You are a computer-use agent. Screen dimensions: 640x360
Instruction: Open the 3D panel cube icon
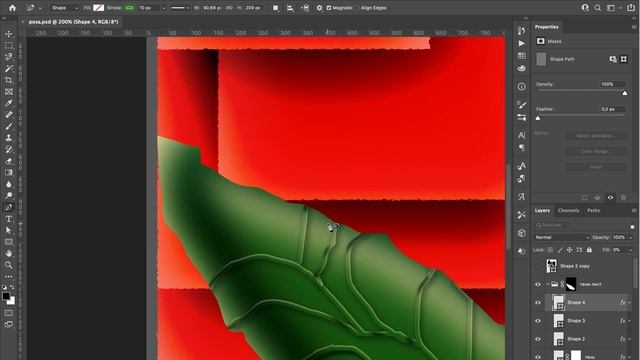(522, 233)
